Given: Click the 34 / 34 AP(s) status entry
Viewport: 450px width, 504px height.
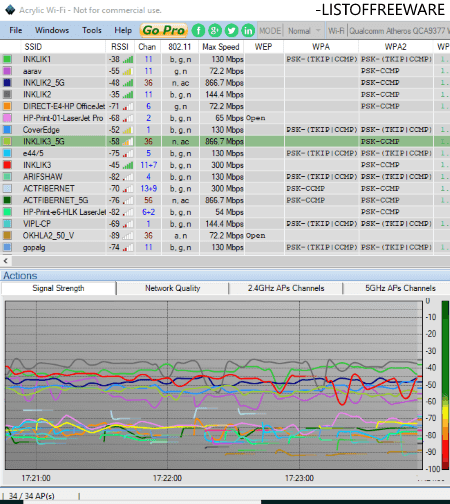Looking at the screenshot, I should pos(31,496).
